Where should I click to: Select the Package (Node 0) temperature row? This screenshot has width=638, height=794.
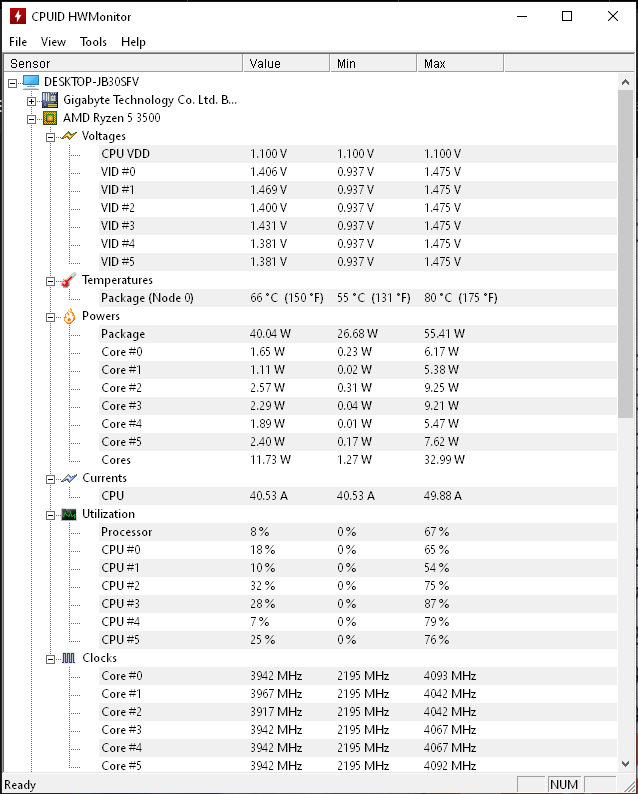pos(147,298)
